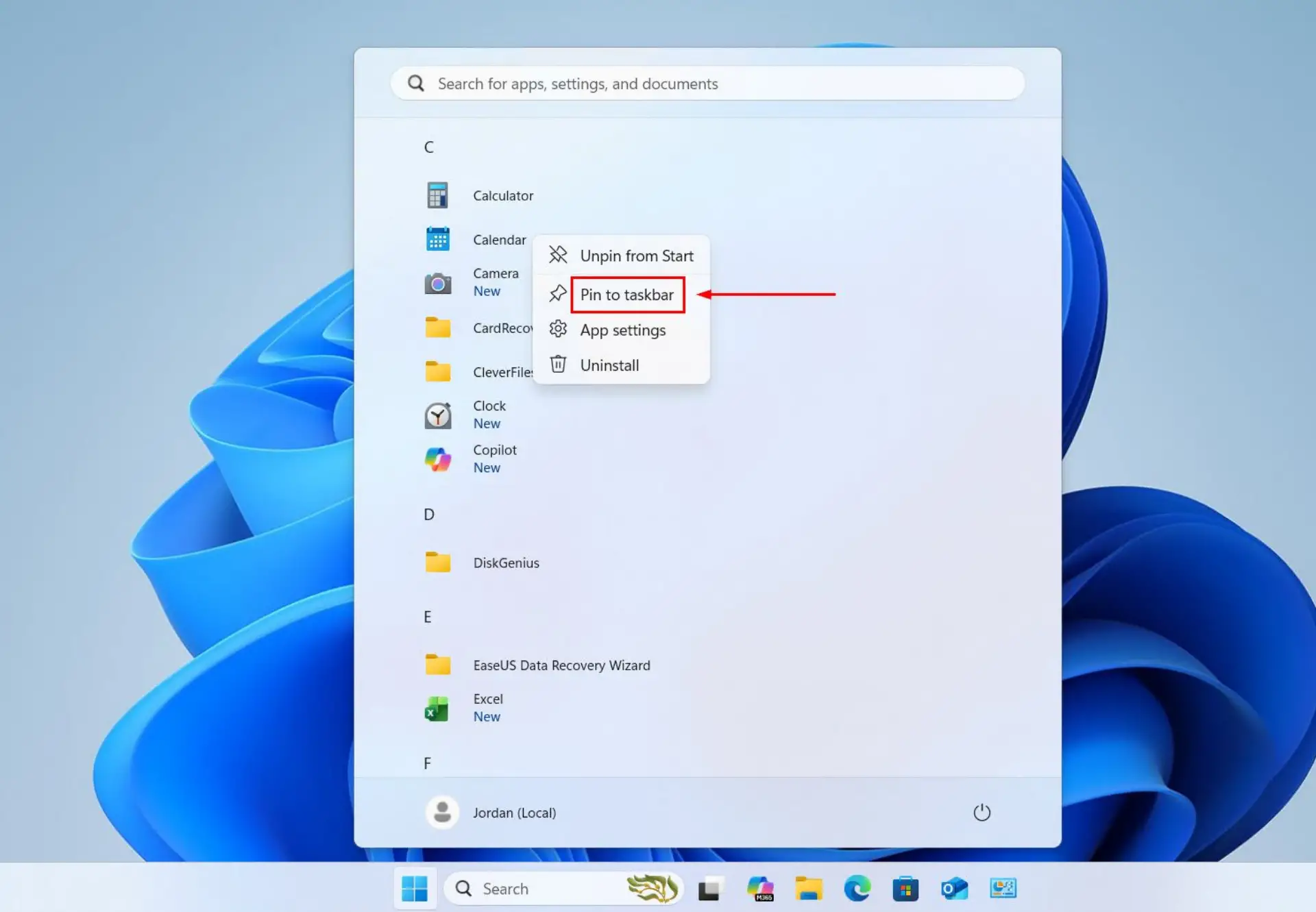Select App settings in the context menu
Viewport: 1316px width, 912px height.
[x=621, y=330]
